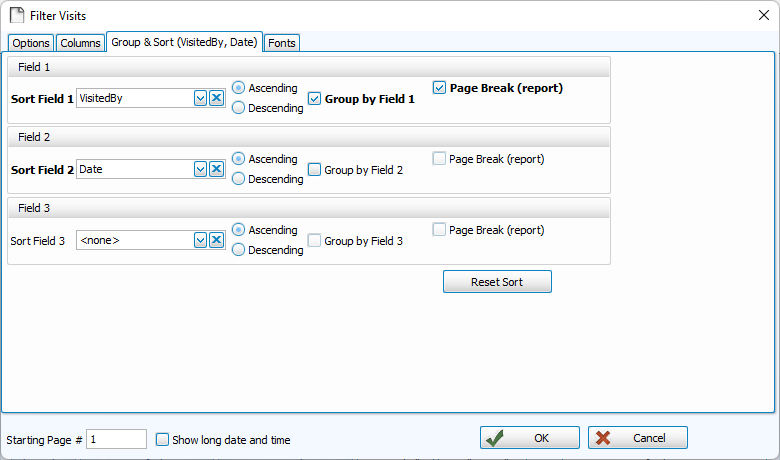
Task: Select Descending for Field 1
Action: (x=239, y=108)
